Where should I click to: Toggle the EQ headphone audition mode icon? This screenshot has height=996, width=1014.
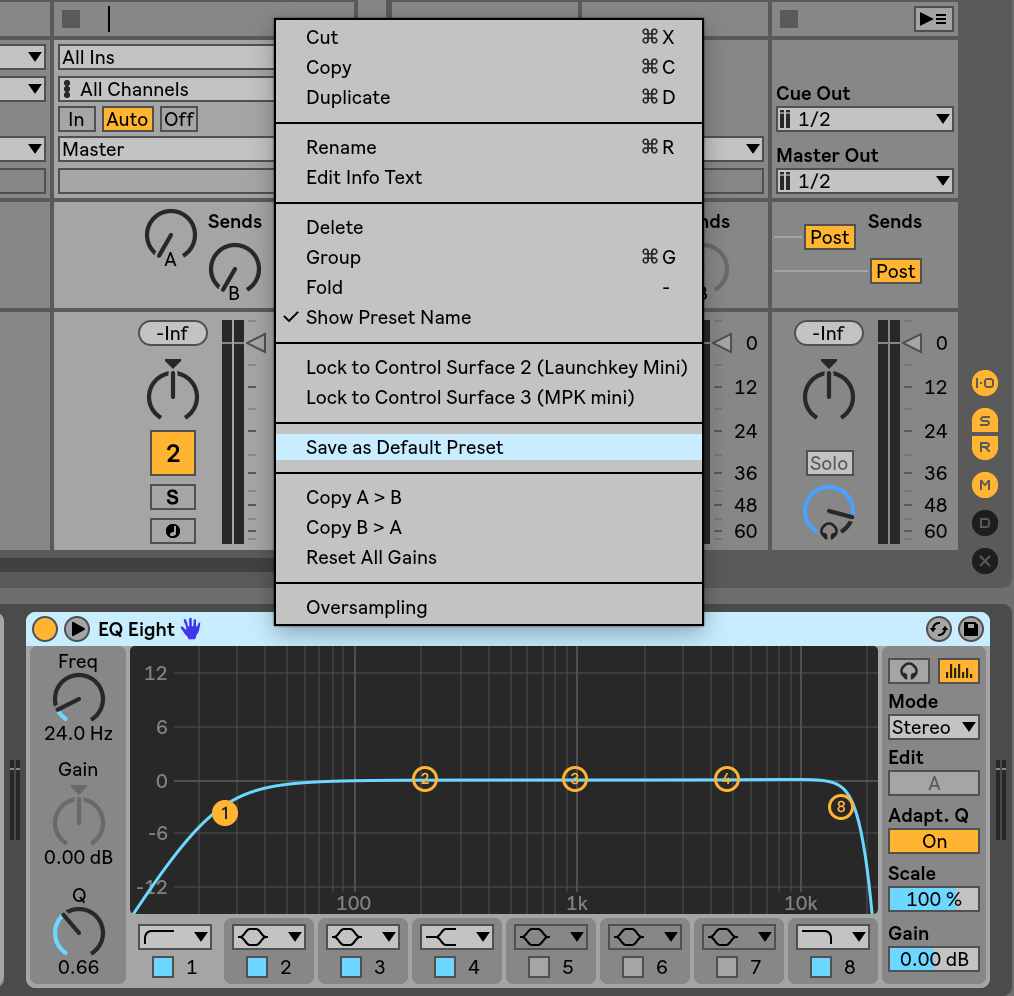tap(909, 671)
